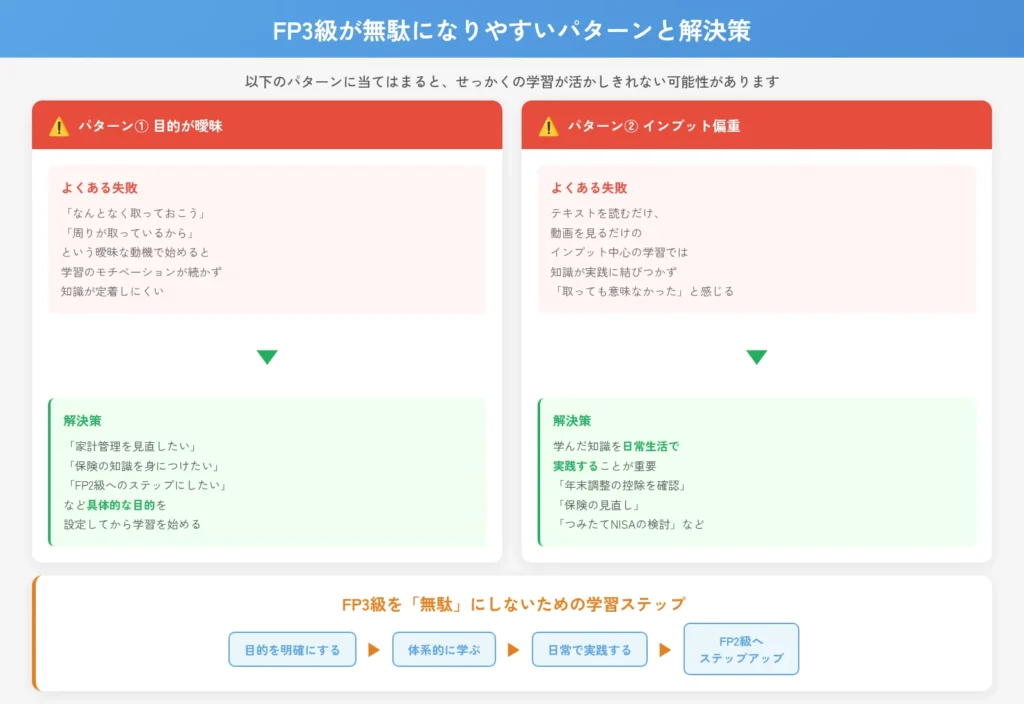Click the warning icon on パターン② header
Viewport: 1024px width, 704px height.
click(x=546, y=124)
